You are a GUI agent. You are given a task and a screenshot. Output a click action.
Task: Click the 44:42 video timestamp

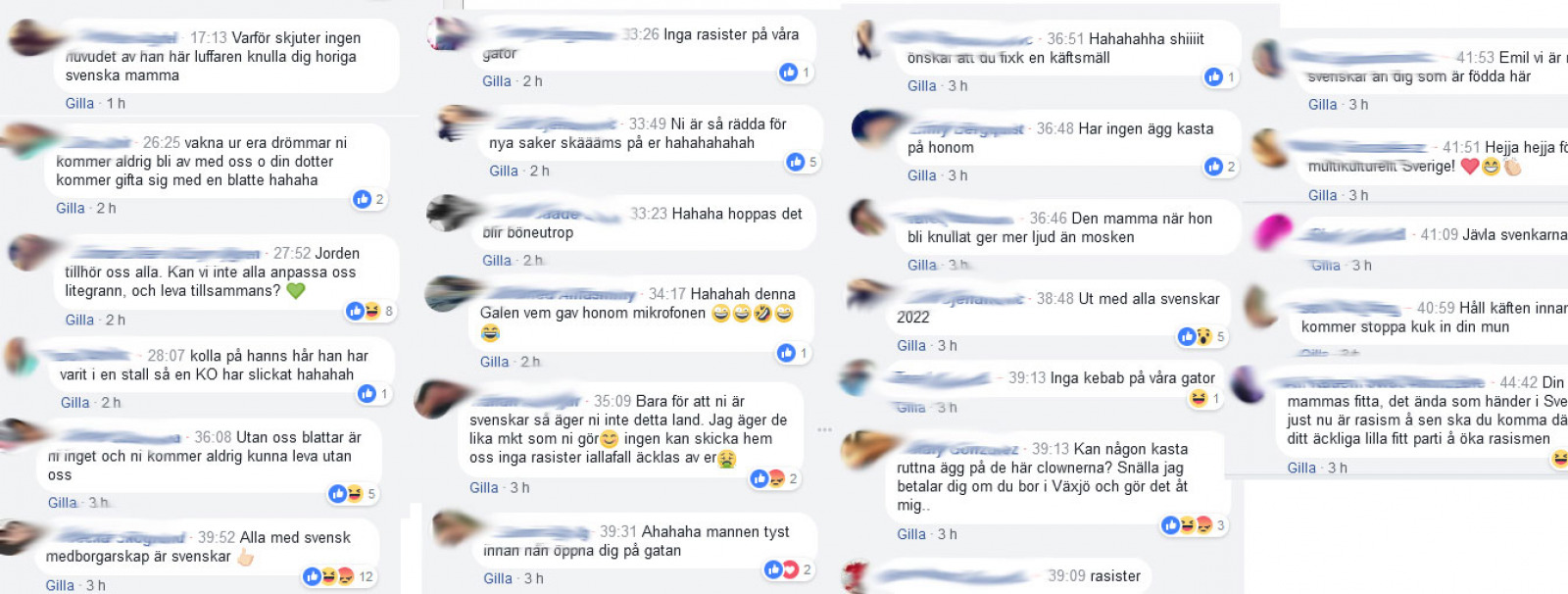1518,382
